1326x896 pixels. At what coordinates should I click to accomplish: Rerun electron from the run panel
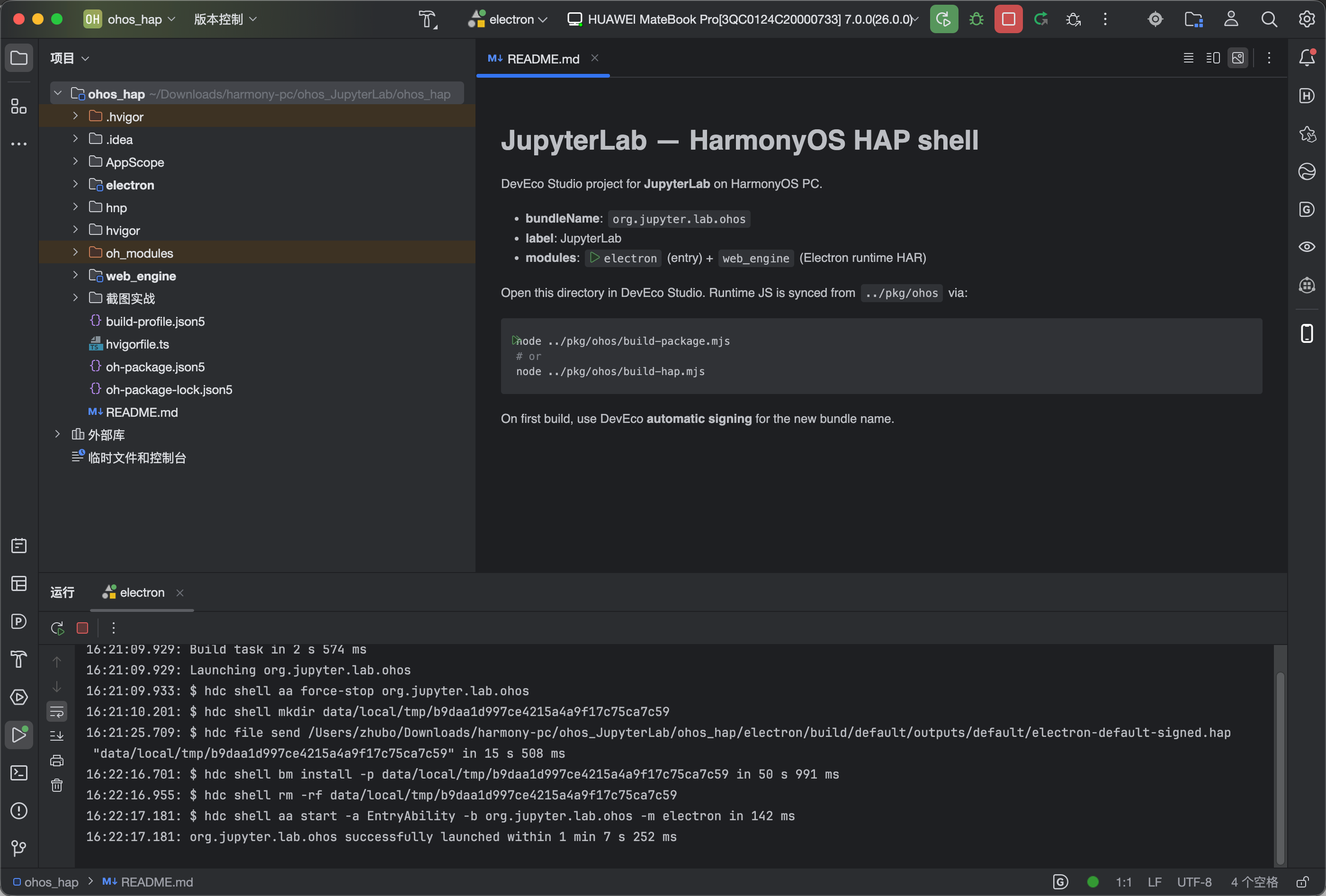pyautogui.click(x=57, y=628)
